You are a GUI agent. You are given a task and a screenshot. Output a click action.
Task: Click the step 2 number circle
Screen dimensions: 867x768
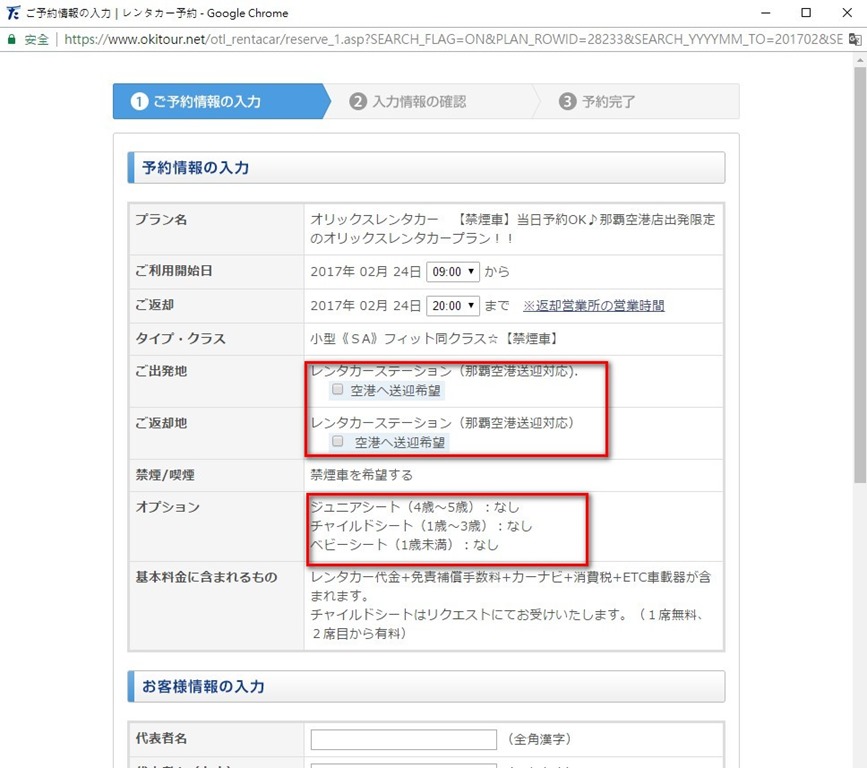coord(358,102)
